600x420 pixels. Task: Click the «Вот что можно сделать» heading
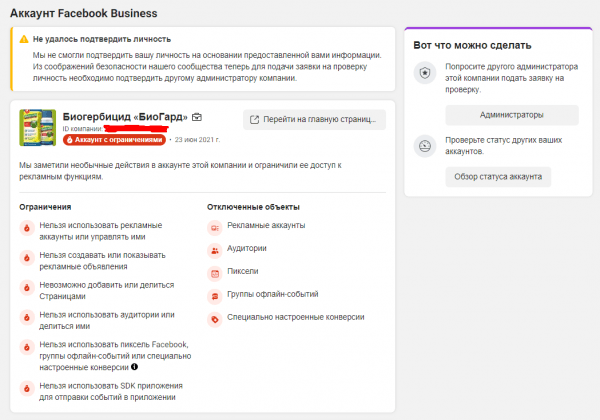472,46
